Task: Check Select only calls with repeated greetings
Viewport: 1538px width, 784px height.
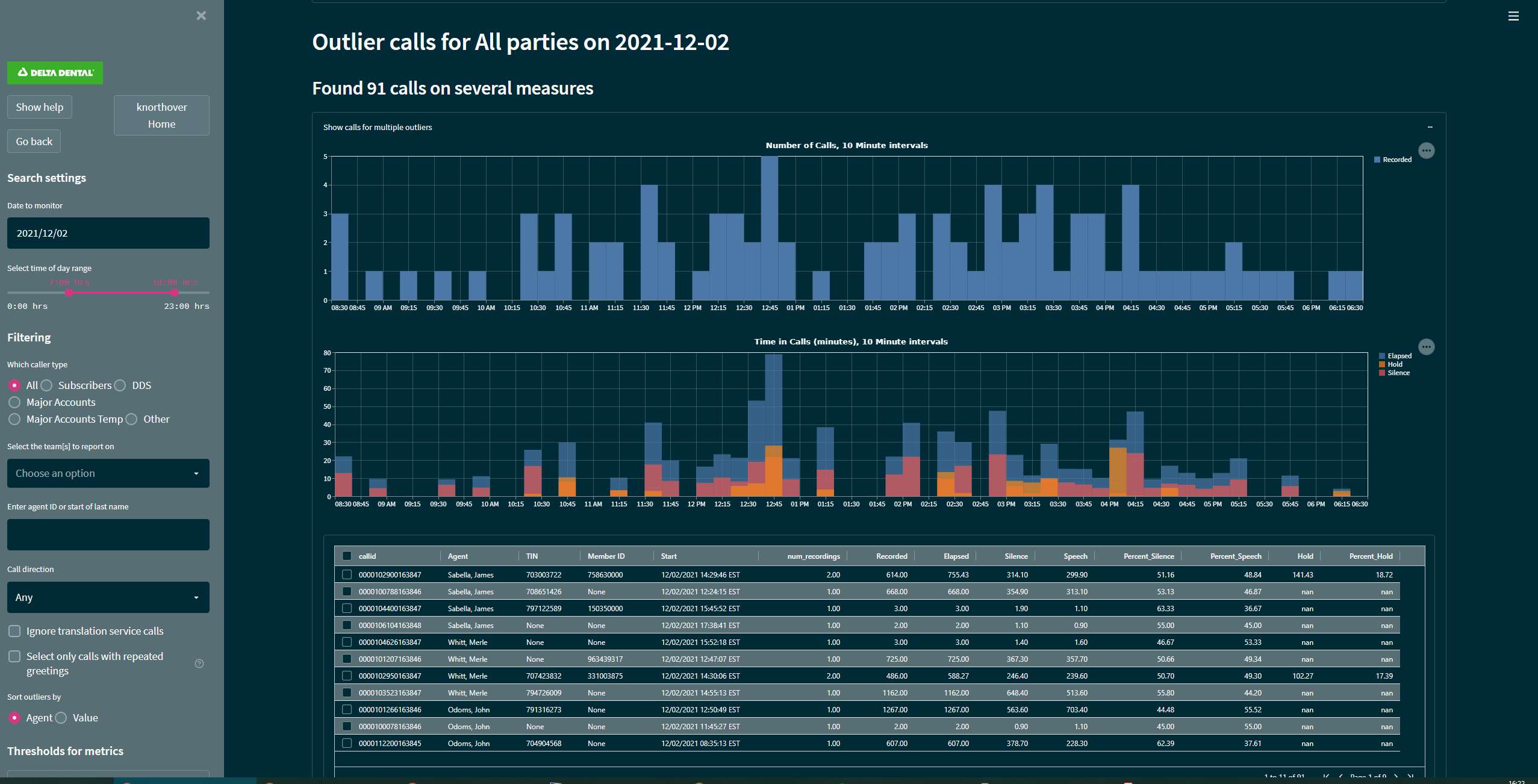Action: pos(14,656)
